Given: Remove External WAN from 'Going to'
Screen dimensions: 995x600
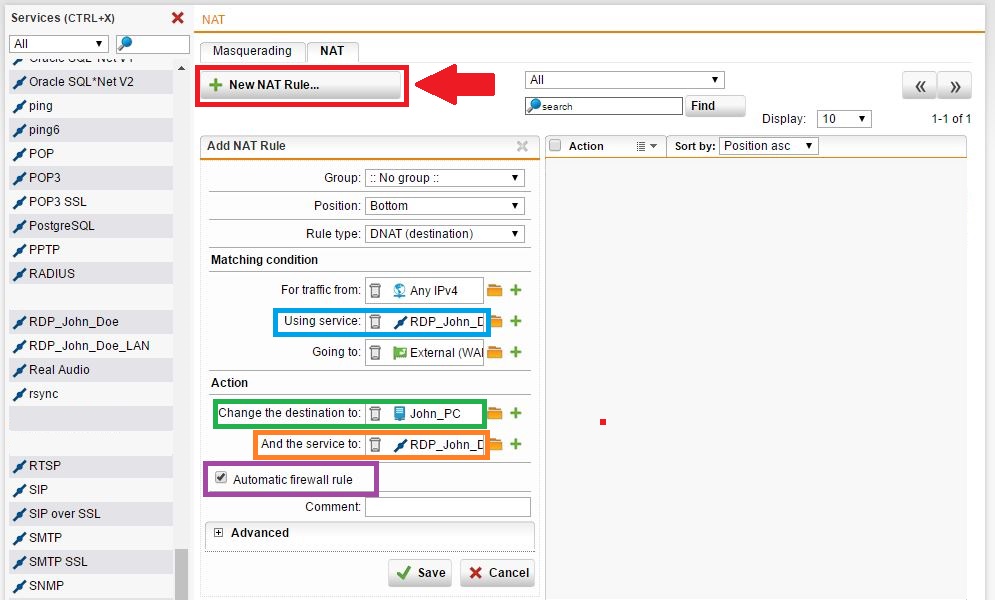Looking at the screenshot, I should [376, 352].
